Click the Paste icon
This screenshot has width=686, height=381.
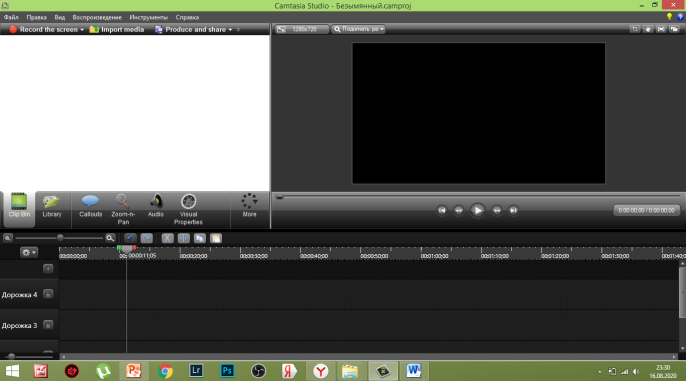click(216, 238)
